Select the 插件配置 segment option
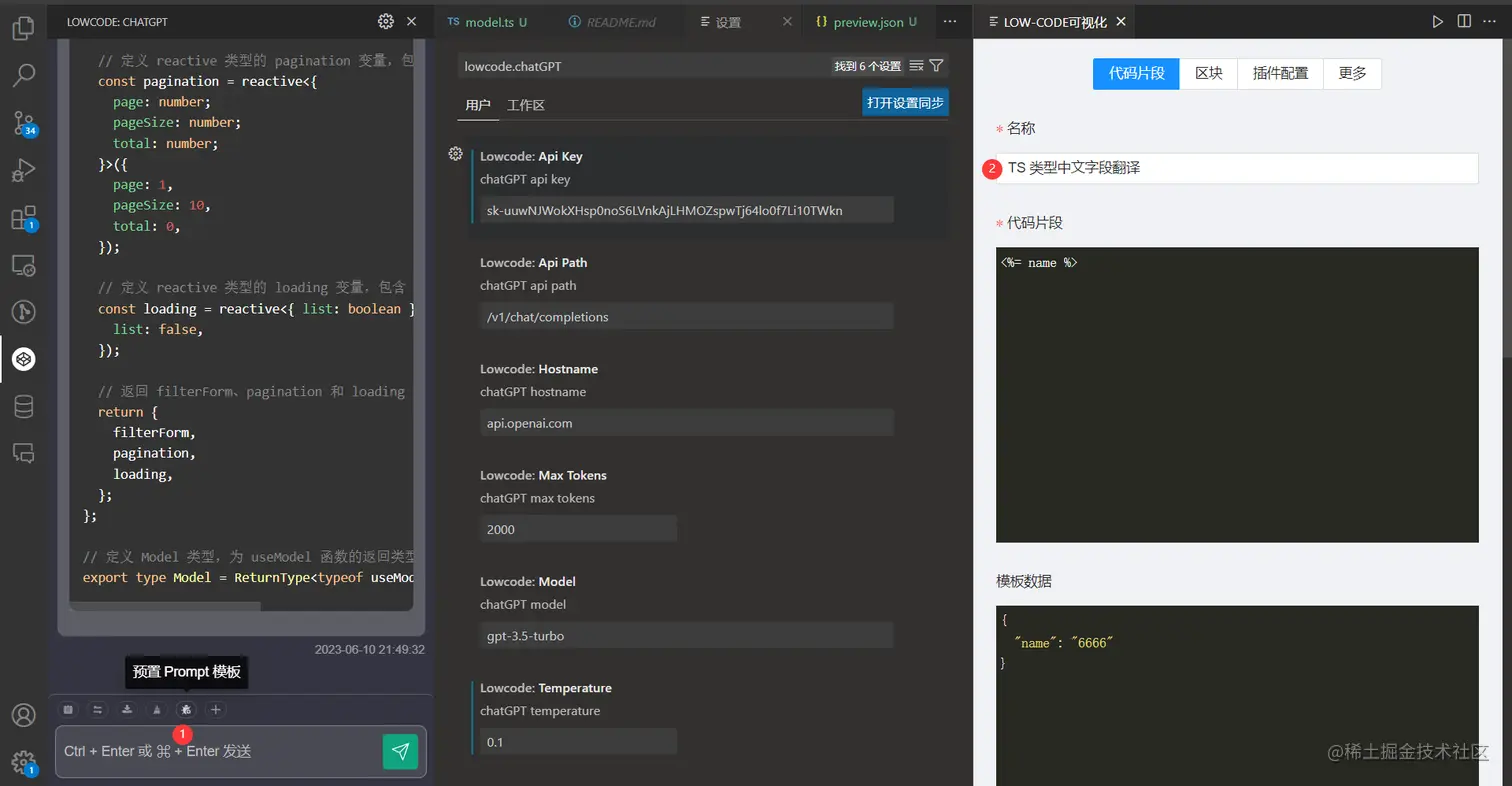This screenshot has width=1512, height=786. tap(1280, 74)
